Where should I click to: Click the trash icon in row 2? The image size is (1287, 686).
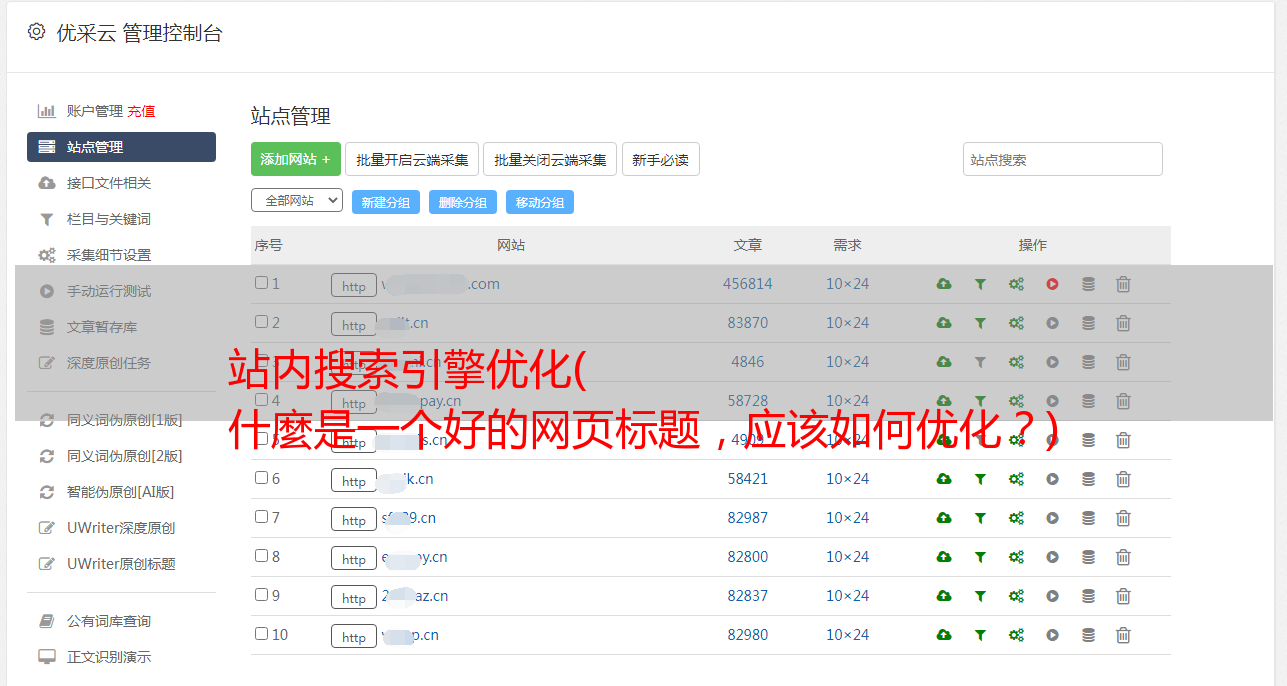click(1123, 323)
